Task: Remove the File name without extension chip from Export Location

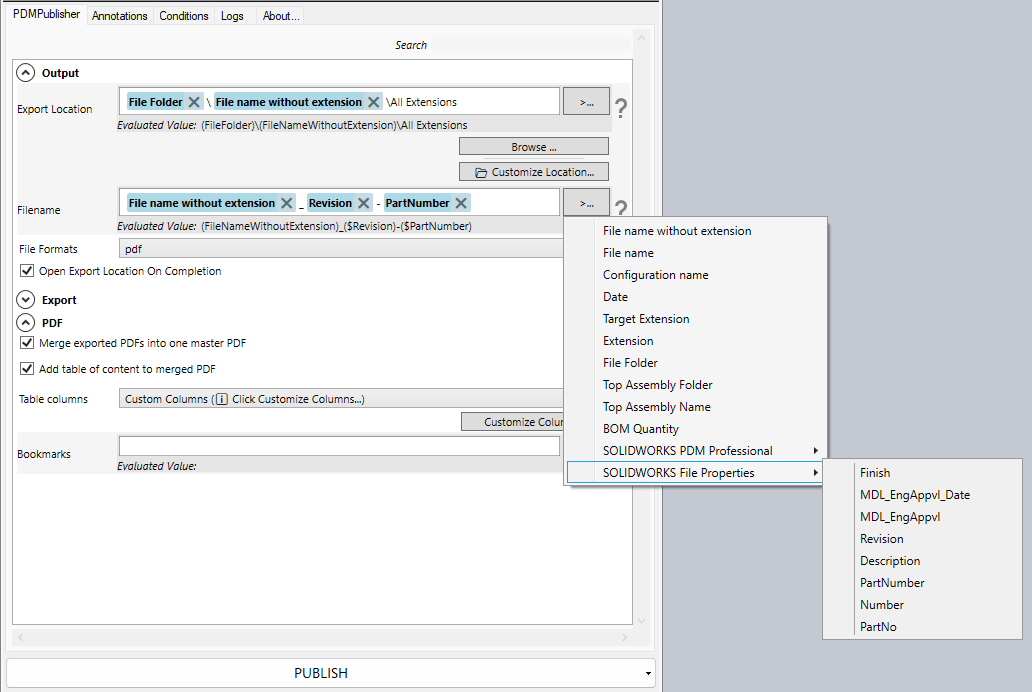Action: coord(374,101)
